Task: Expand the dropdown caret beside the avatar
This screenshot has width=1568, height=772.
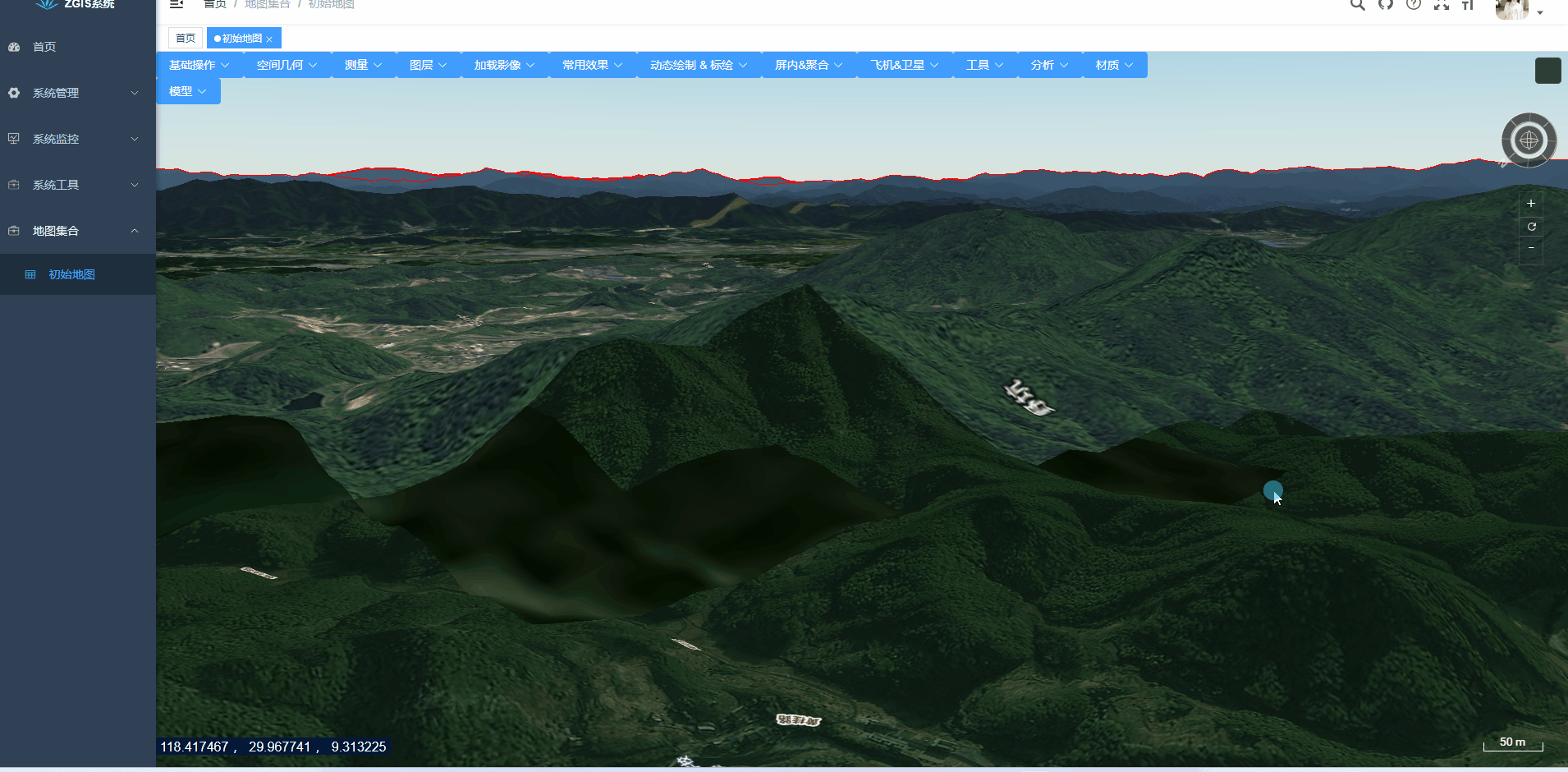Action: tap(1540, 12)
